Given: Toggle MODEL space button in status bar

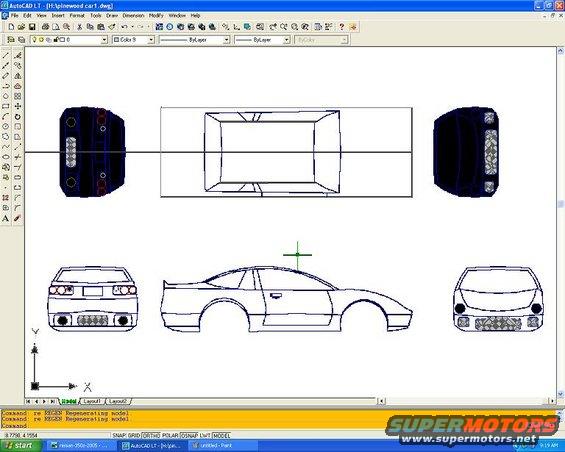Looking at the screenshot, I should [x=222, y=435].
